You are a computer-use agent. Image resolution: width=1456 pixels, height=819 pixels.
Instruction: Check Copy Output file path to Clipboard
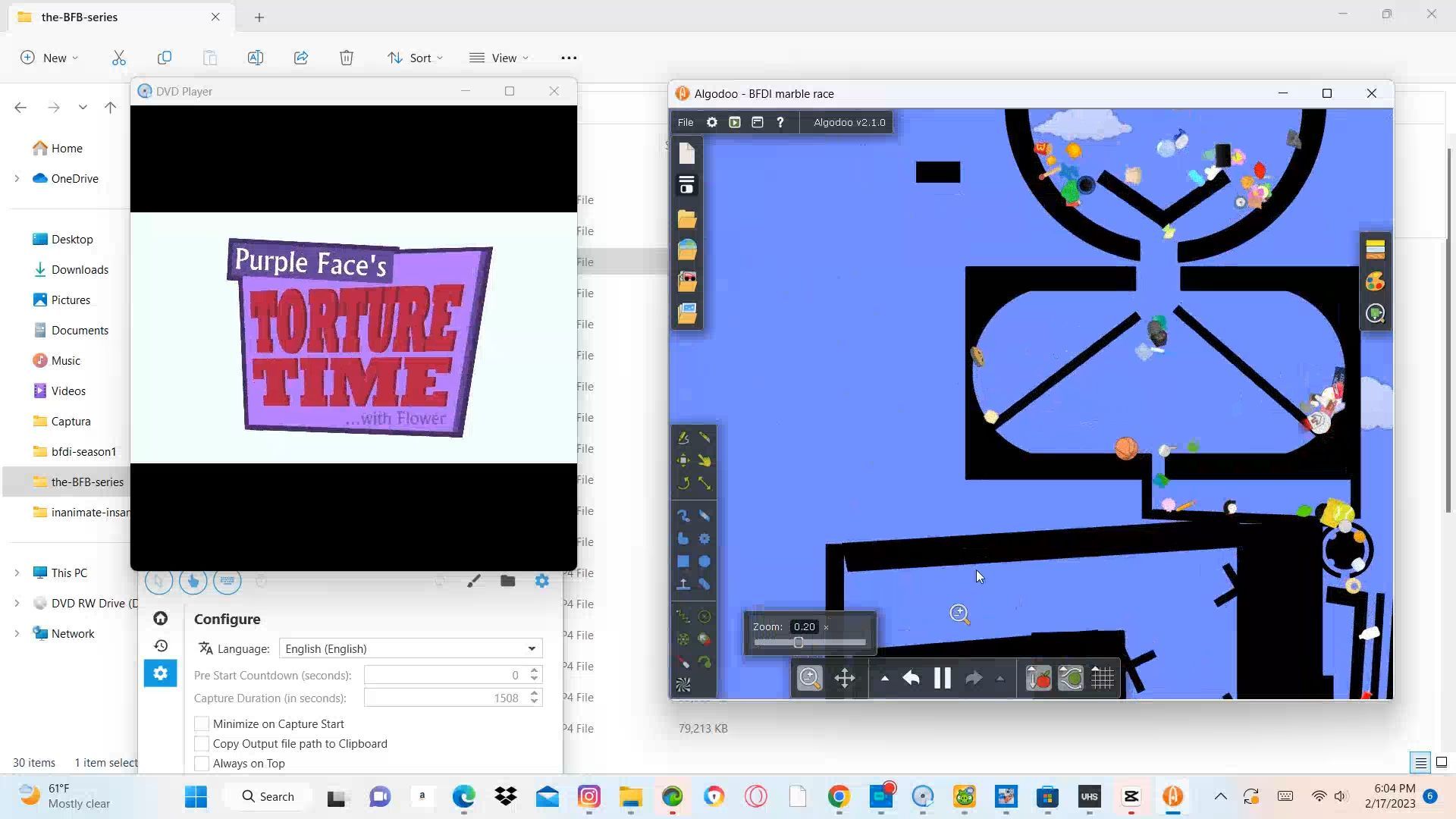202,744
